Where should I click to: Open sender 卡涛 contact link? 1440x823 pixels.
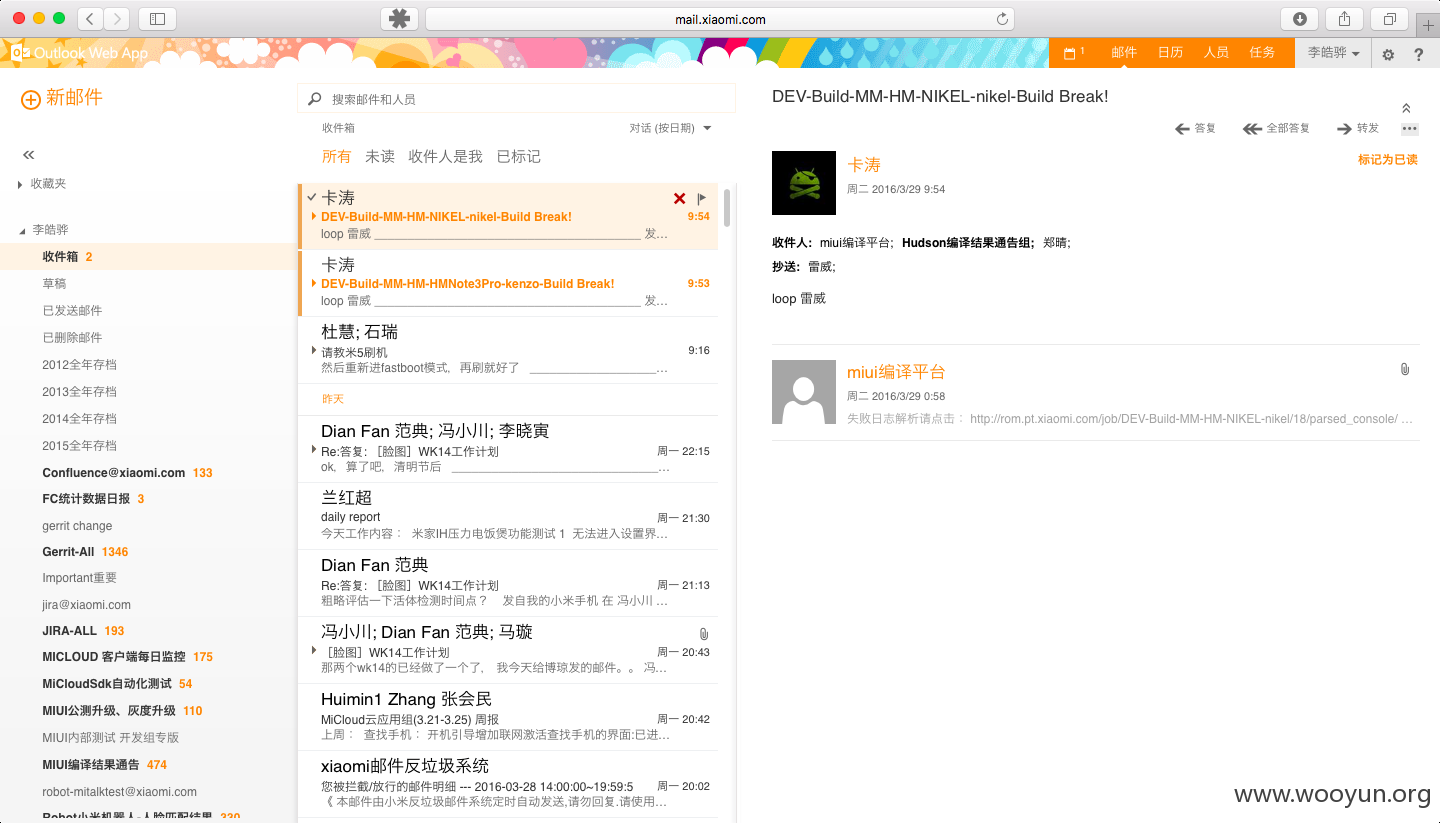pyautogui.click(x=864, y=165)
